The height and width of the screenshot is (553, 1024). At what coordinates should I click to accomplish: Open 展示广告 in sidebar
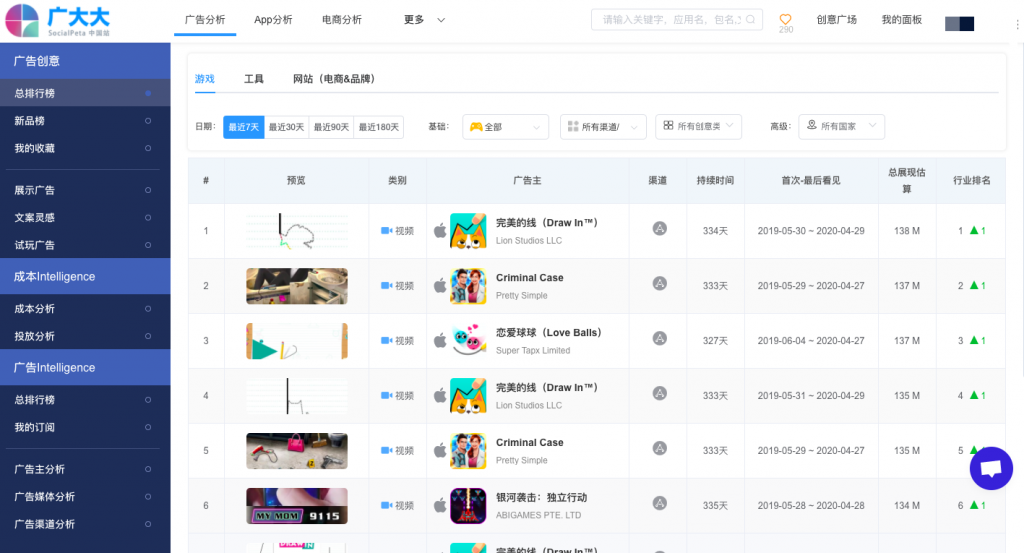(x=85, y=190)
